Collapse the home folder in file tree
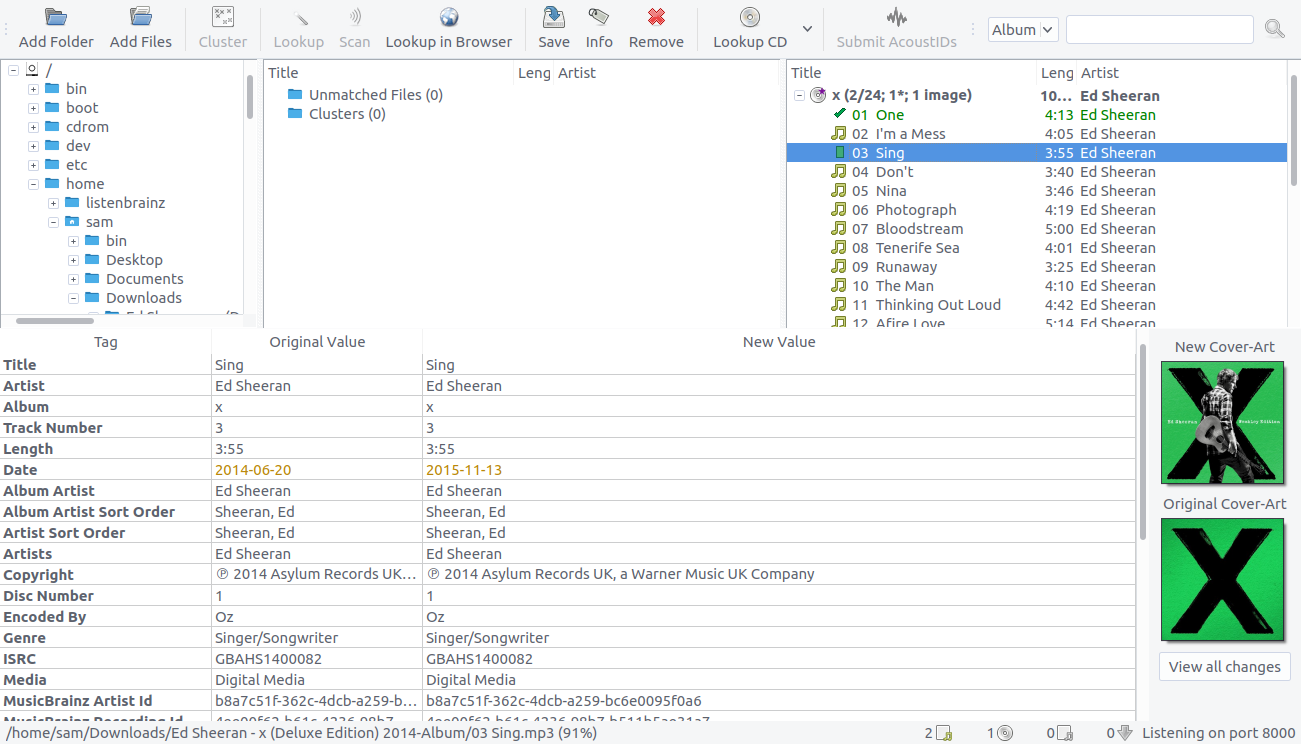Image resolution: width=1301 pixels, height=744 pixels. [x=34, y=184]
